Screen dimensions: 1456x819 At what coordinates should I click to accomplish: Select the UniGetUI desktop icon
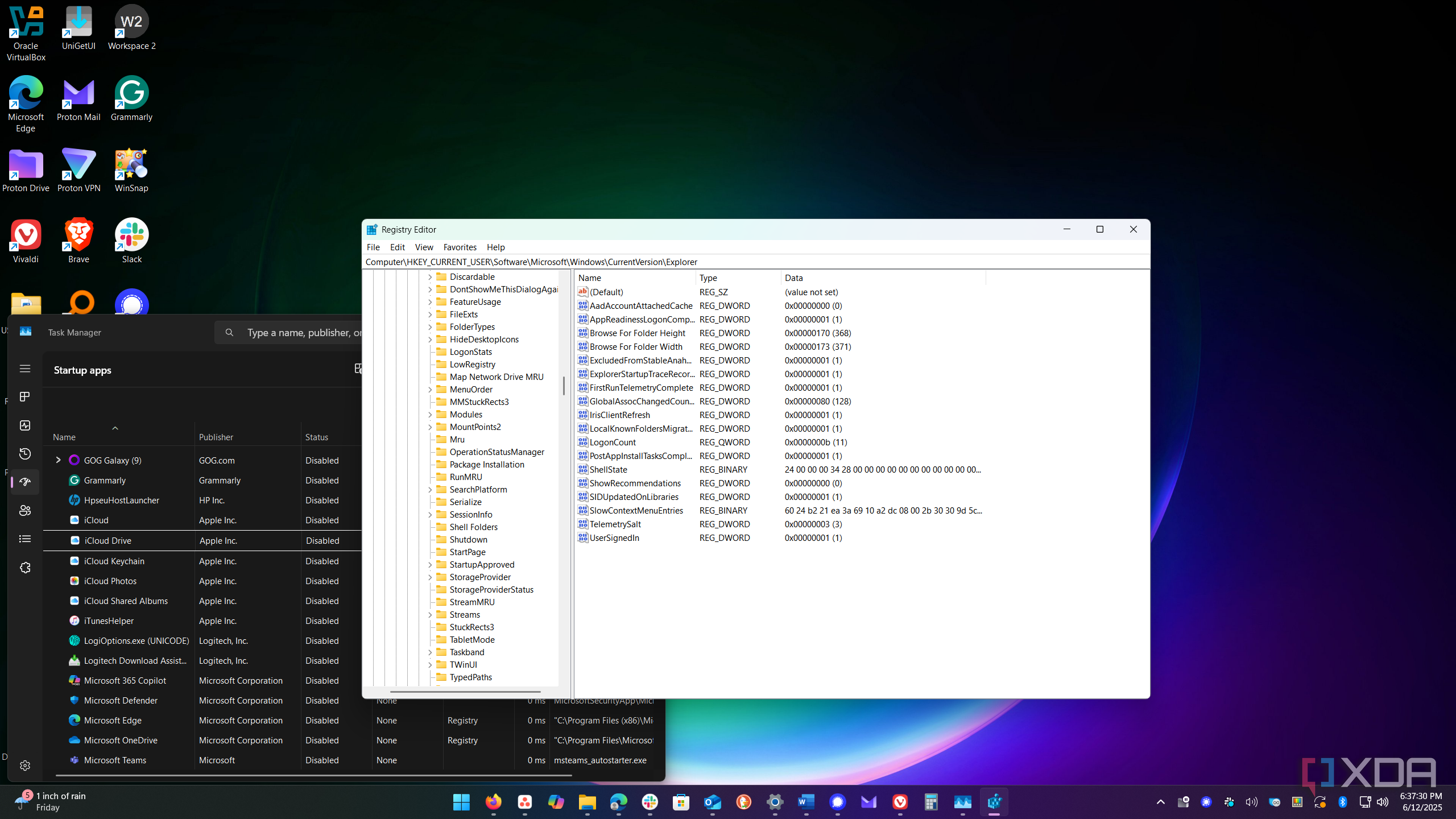click(78, 27)
